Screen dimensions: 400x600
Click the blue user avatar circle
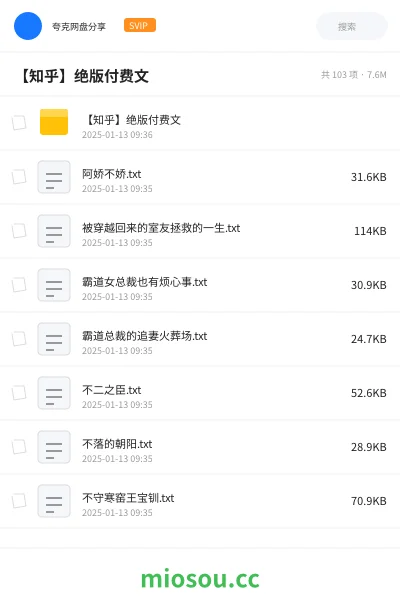coord(28,26)
